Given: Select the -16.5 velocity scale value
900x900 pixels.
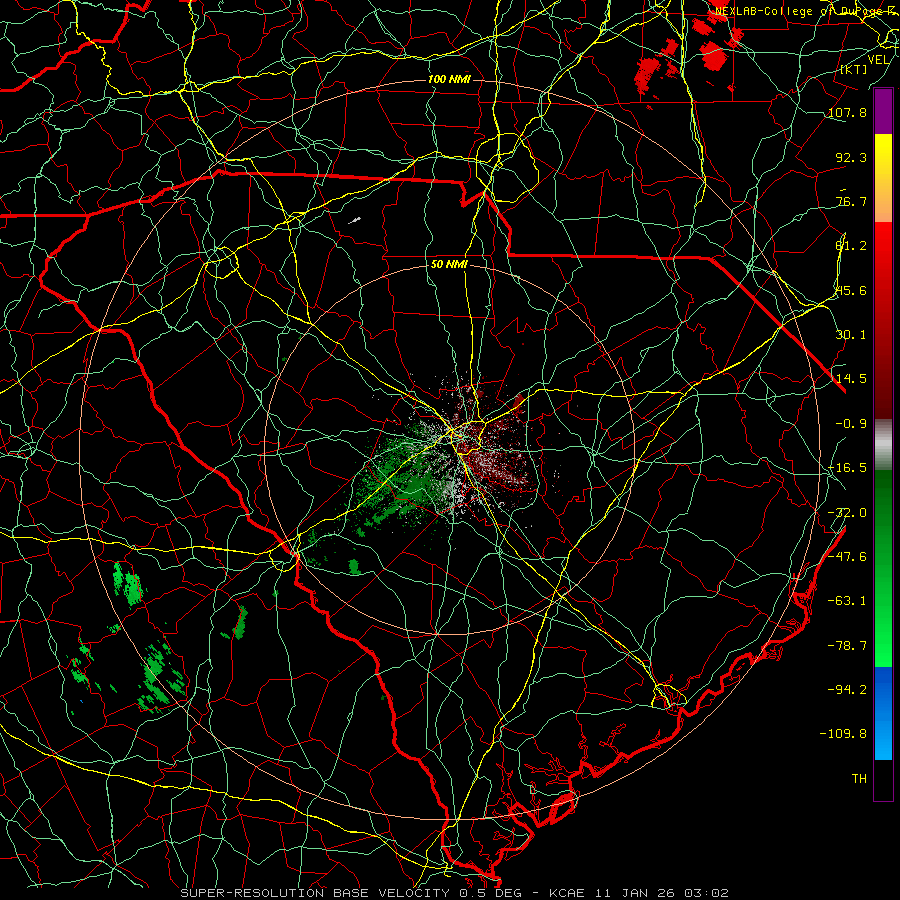Looking at the screenshot, I should [847, 468].
